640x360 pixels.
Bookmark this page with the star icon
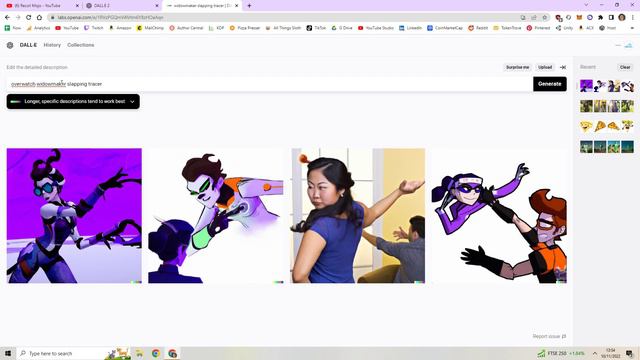(544, 18)
